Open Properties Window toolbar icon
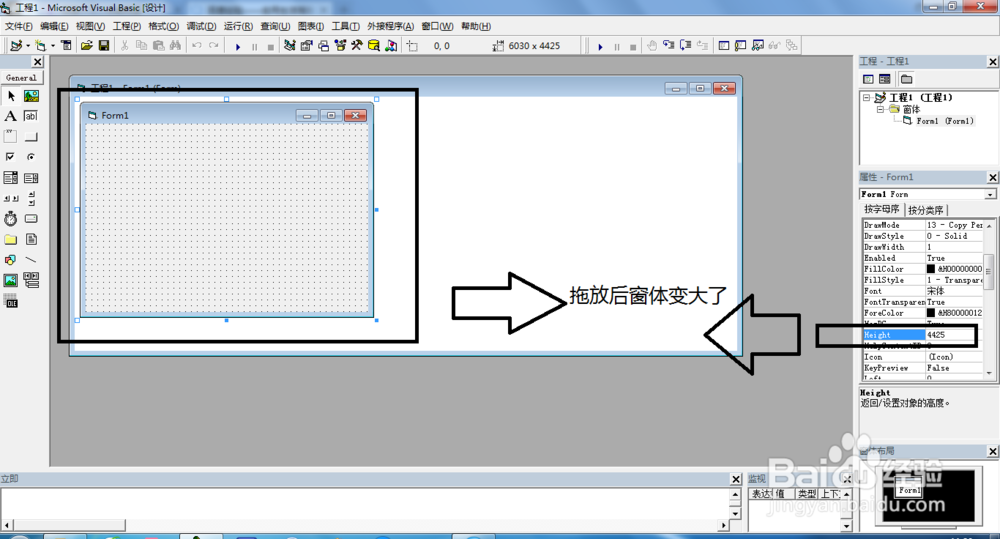The height and width of the screenshot is (539, 1000). coord(307,45)
